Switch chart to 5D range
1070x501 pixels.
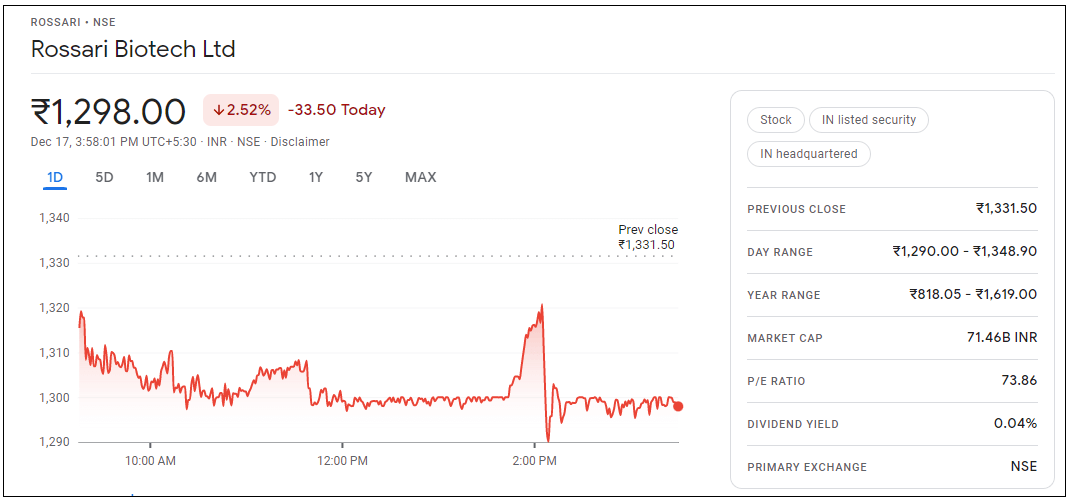[x=104, y=177]
